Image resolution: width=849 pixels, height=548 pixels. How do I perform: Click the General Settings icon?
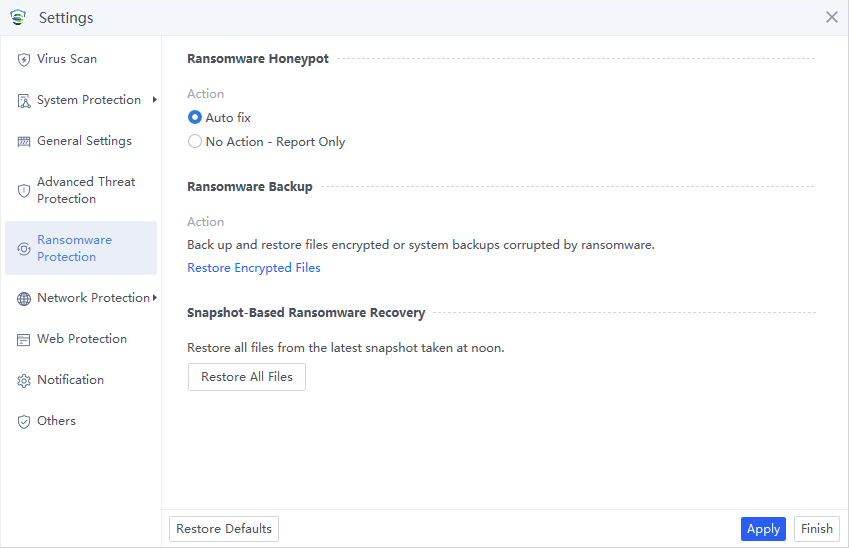pos(24,142)
